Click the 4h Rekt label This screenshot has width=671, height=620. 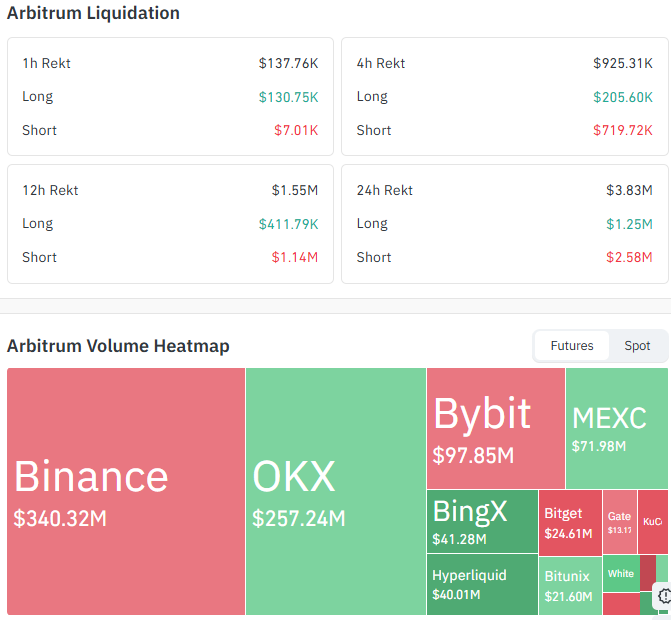pyautogui.click(x=380, y=63)
